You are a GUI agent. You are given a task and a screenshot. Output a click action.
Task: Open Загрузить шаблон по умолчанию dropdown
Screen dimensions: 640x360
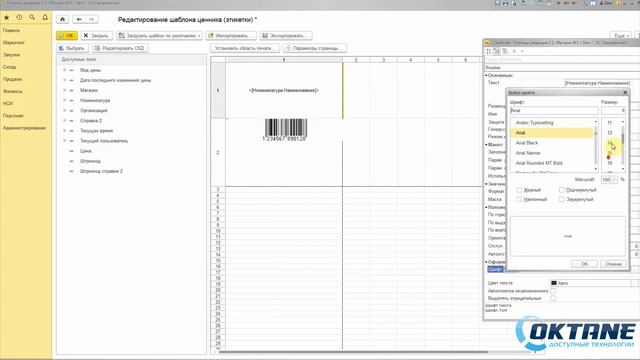pos(159,36)
